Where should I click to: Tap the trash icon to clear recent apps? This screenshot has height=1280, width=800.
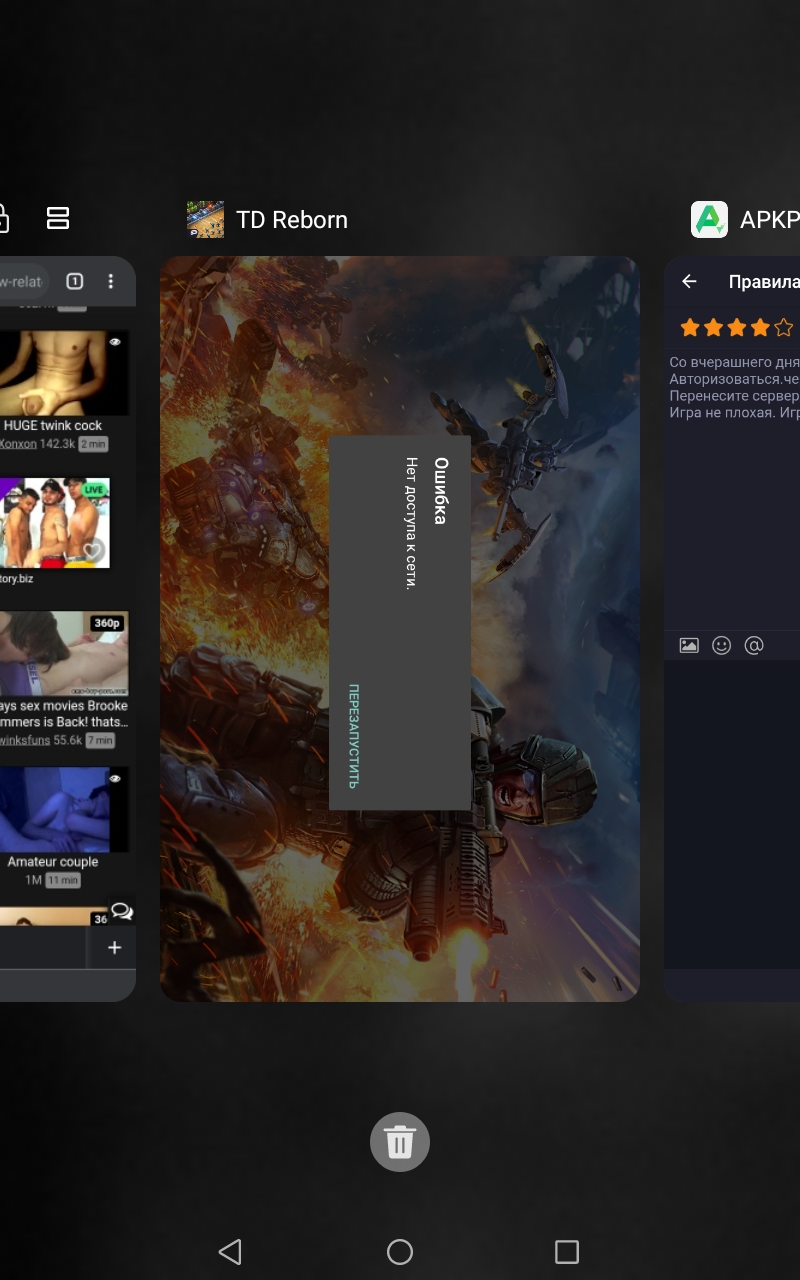click(400, 1141)
